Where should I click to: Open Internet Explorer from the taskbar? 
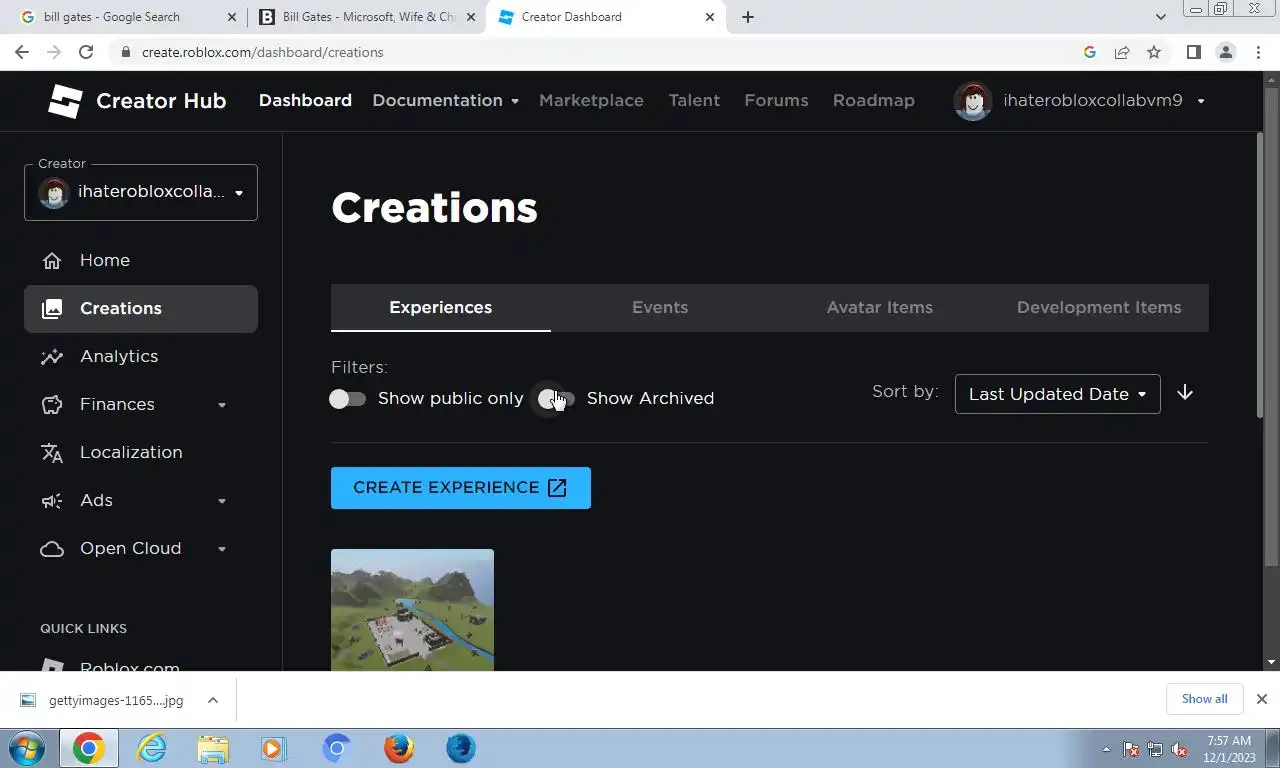pos(151,748)
